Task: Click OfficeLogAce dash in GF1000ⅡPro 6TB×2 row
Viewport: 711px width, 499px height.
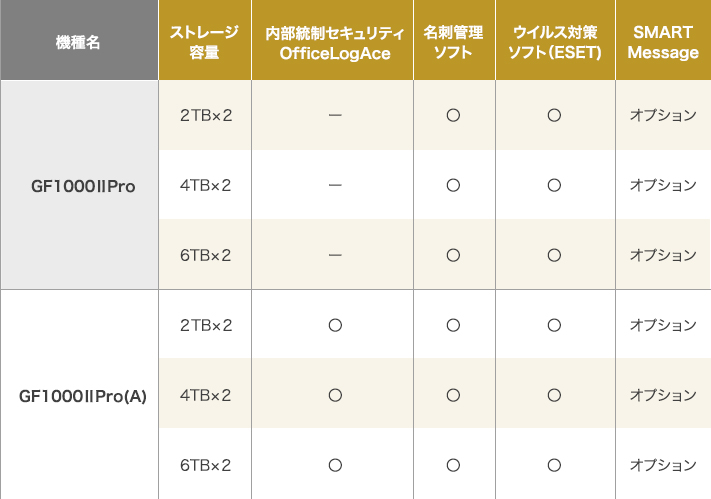Action: click(x=335, y=255)
